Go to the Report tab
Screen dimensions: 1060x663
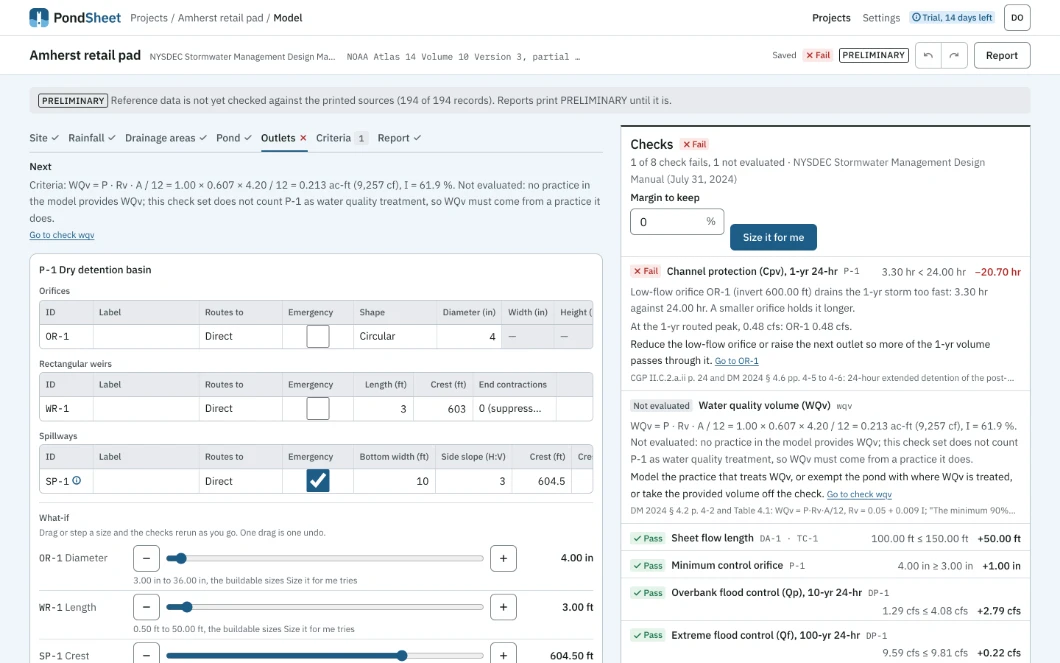click(400, 138)
